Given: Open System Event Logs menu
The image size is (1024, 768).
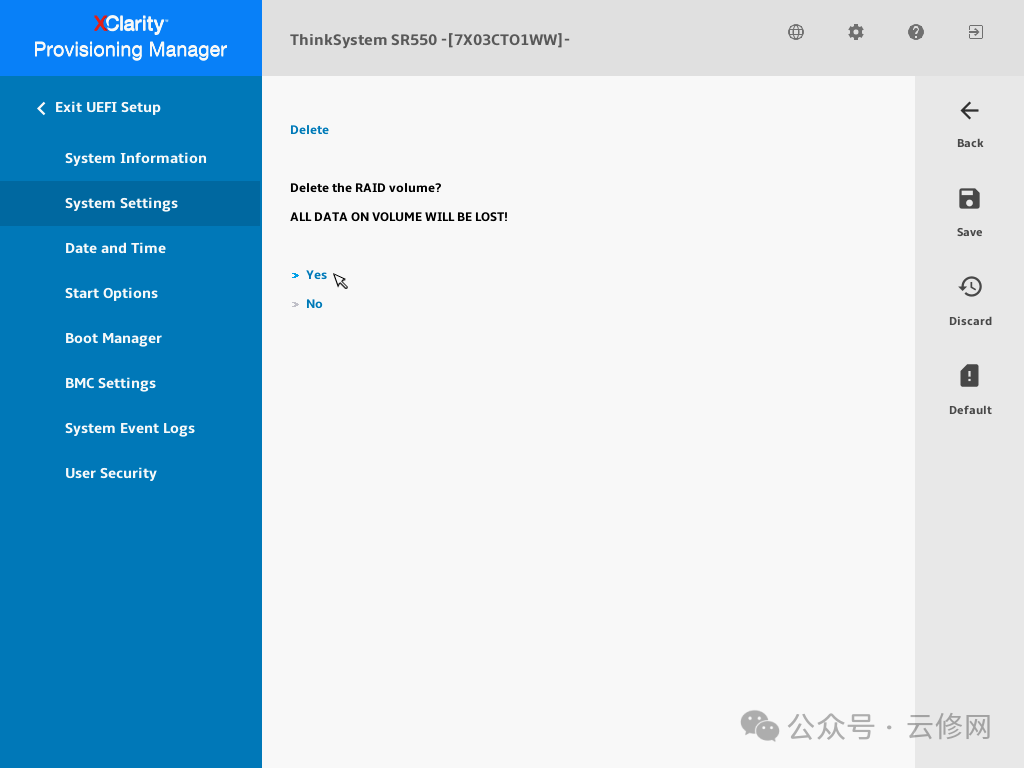Looking at the screenshot, I should point(131,428).
